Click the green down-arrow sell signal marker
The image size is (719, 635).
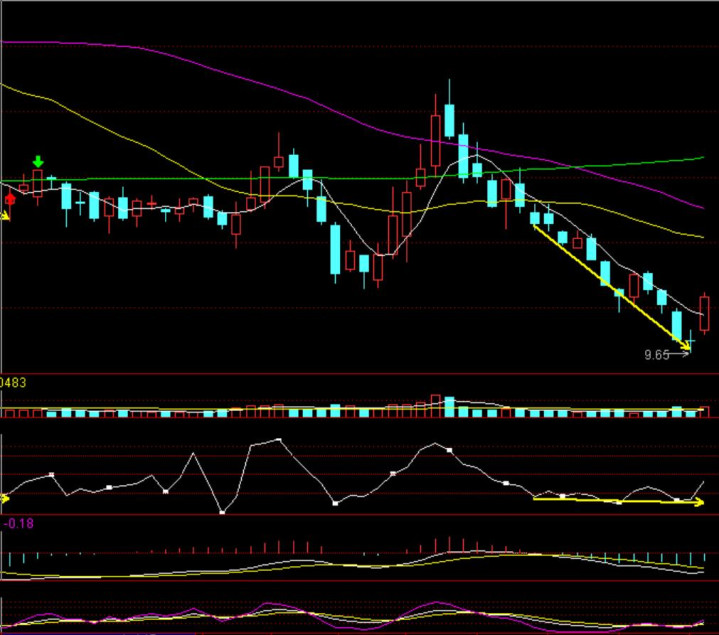(38, 161)
